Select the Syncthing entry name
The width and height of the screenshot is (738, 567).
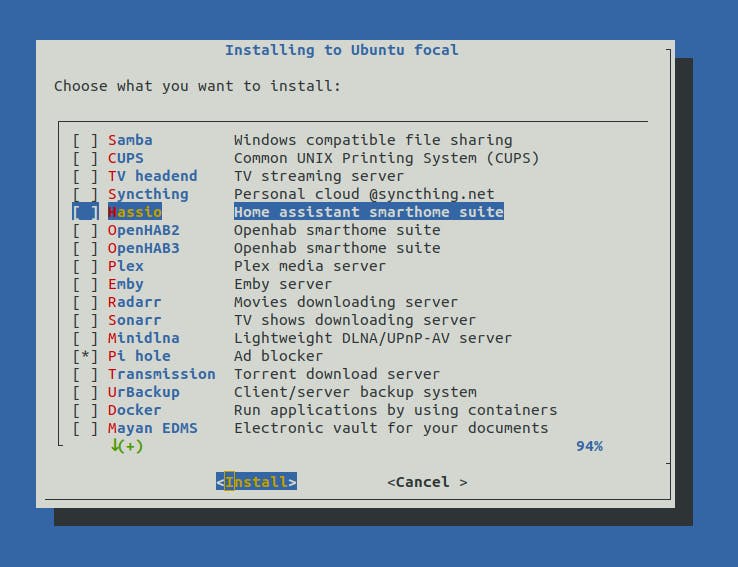tap(148, 194)
